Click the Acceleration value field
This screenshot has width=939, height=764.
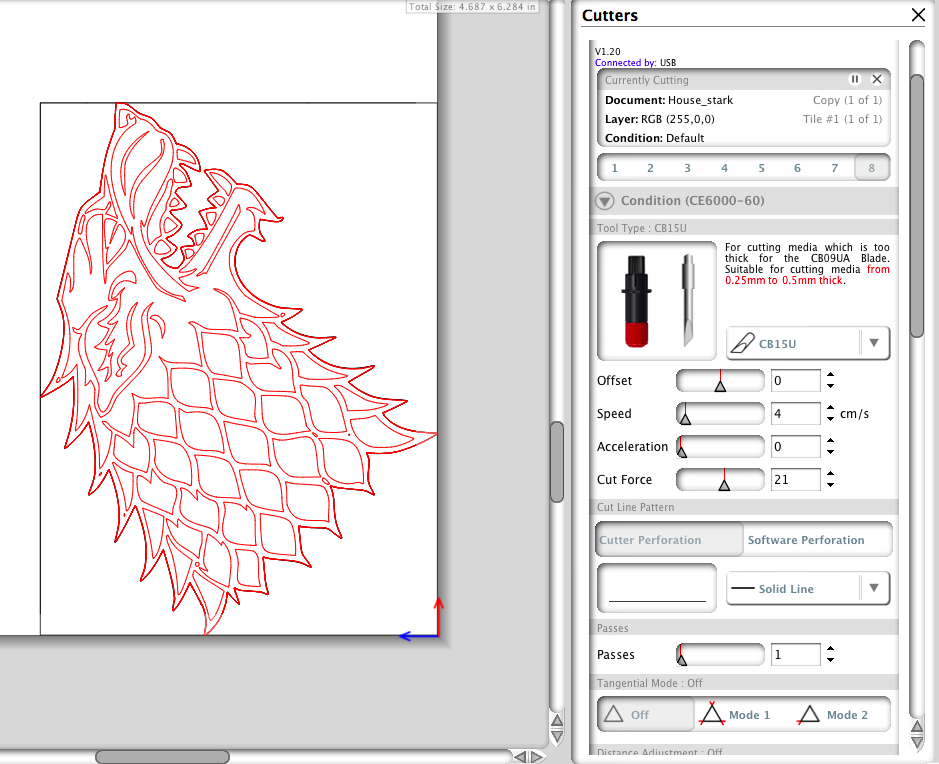tap(795, 447)
